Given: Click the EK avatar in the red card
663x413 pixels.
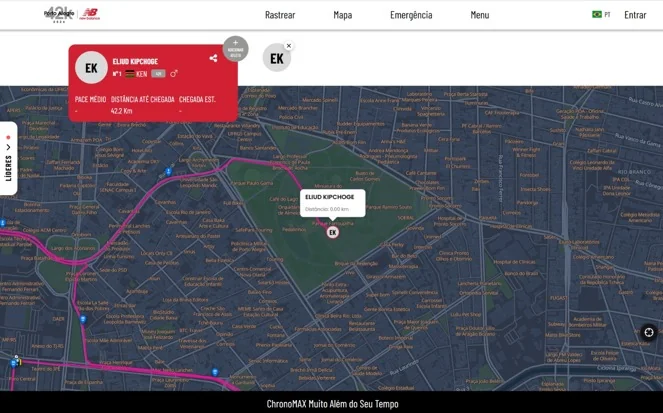Looking at the screenshot, I should click(91, 68).
